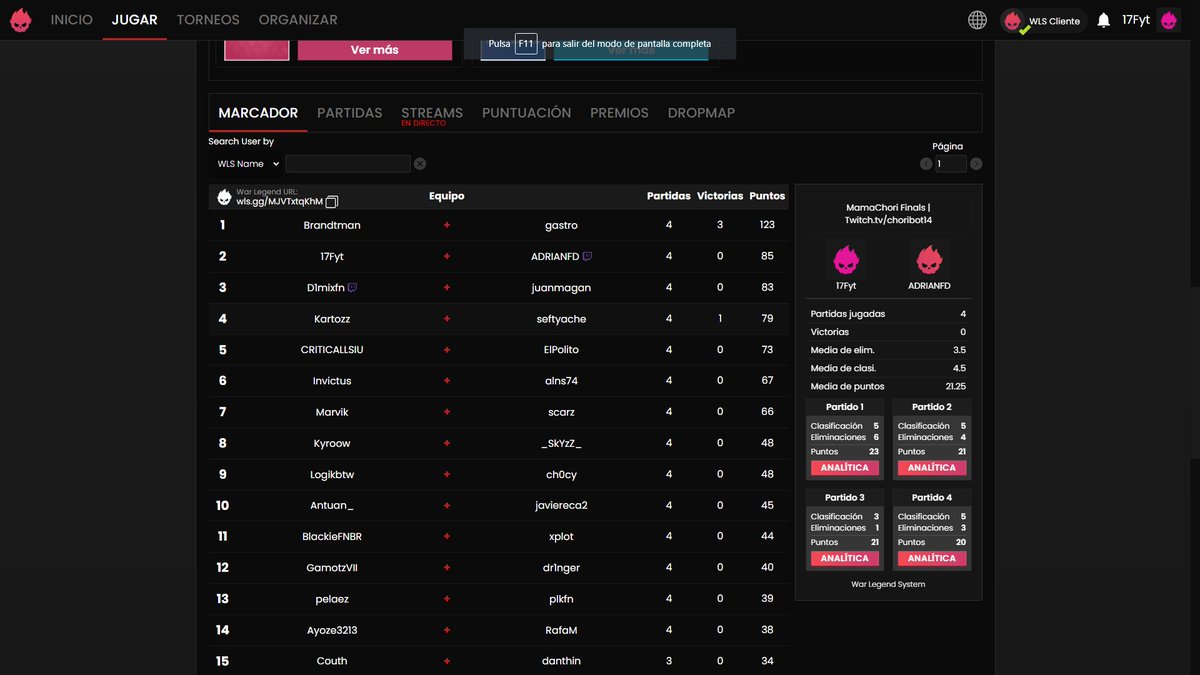This screenshot has height=675, width=1200.
Task: Click ADRIANFD's avatar in team panel
Action: click(x=929, y=261)
